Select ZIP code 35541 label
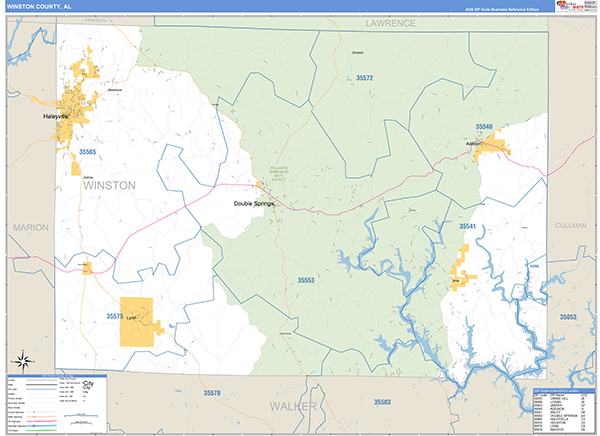Viewport: 600px width, 436px height. (468, 227)
